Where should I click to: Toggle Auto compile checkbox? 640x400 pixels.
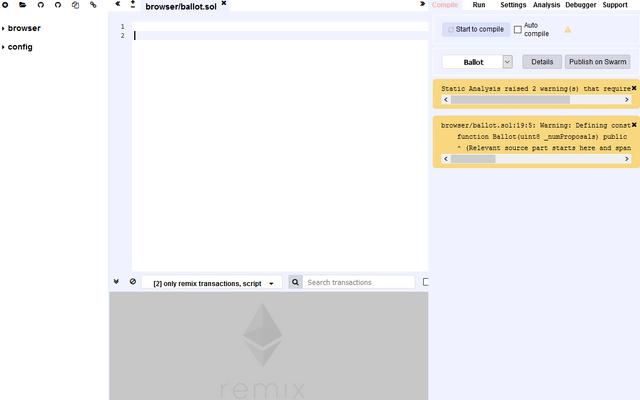click(518, 29)
